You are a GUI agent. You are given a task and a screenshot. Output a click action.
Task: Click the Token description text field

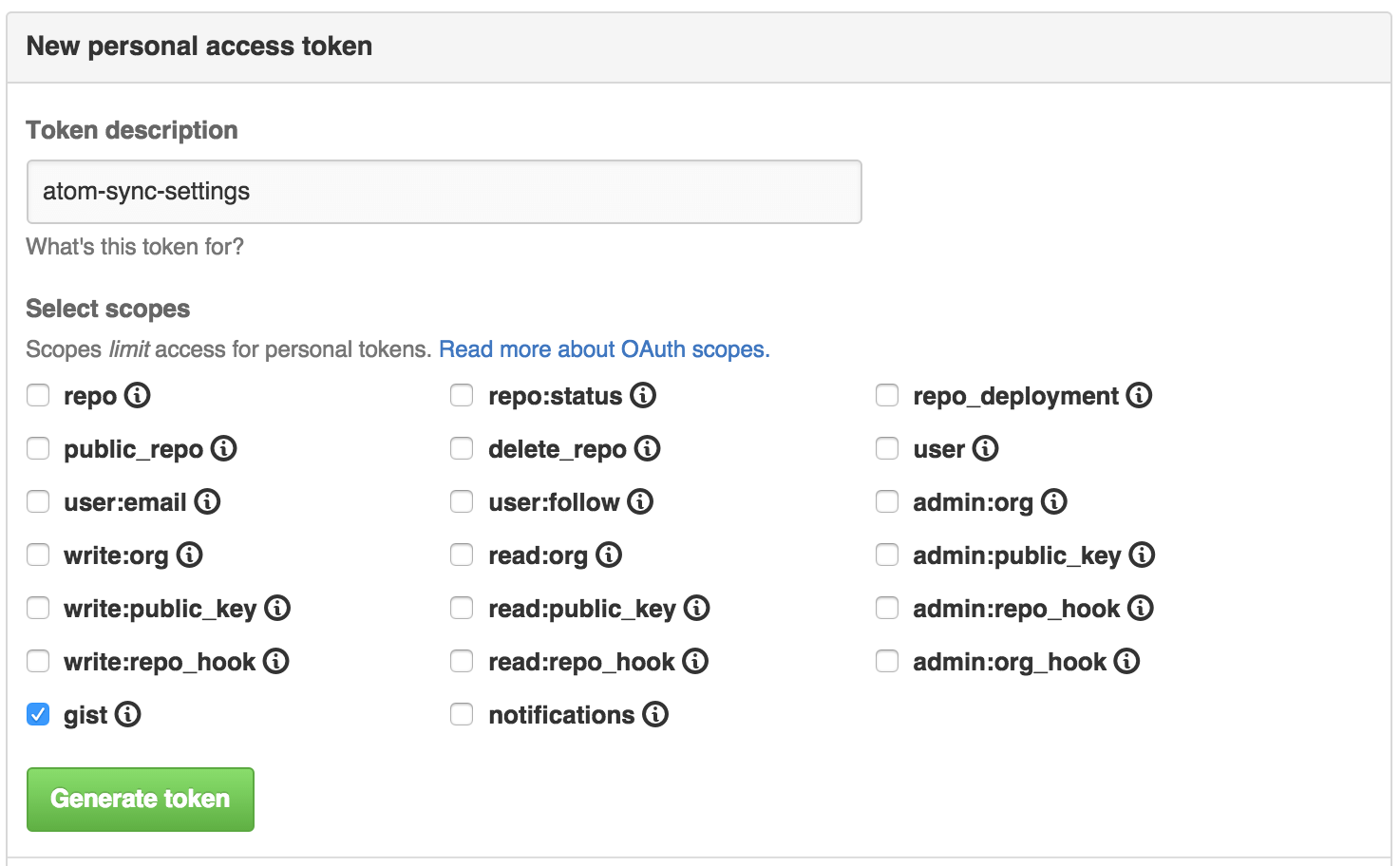[x=444, y=192]
